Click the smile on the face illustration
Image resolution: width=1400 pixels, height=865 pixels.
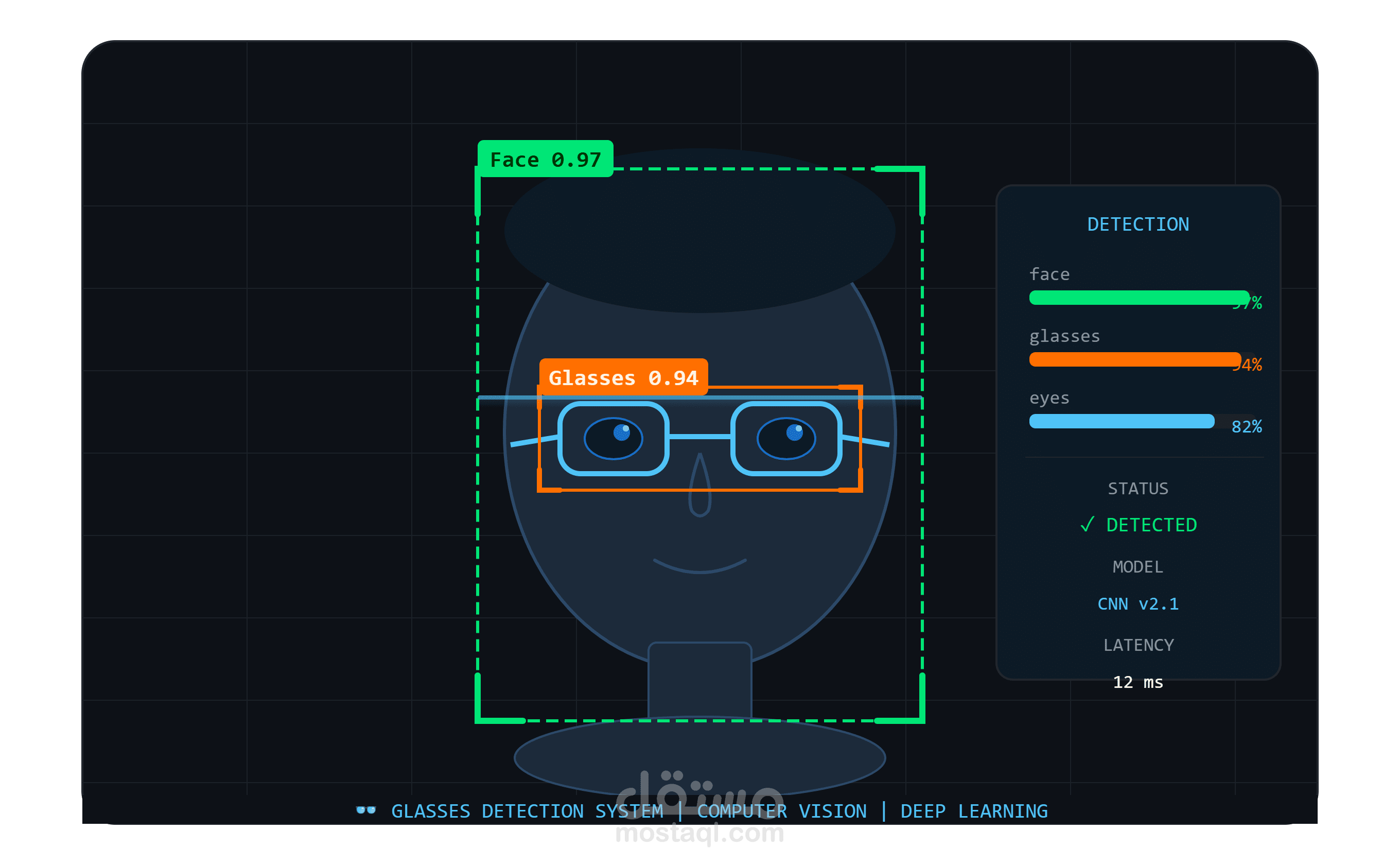(x=700, y=566)
